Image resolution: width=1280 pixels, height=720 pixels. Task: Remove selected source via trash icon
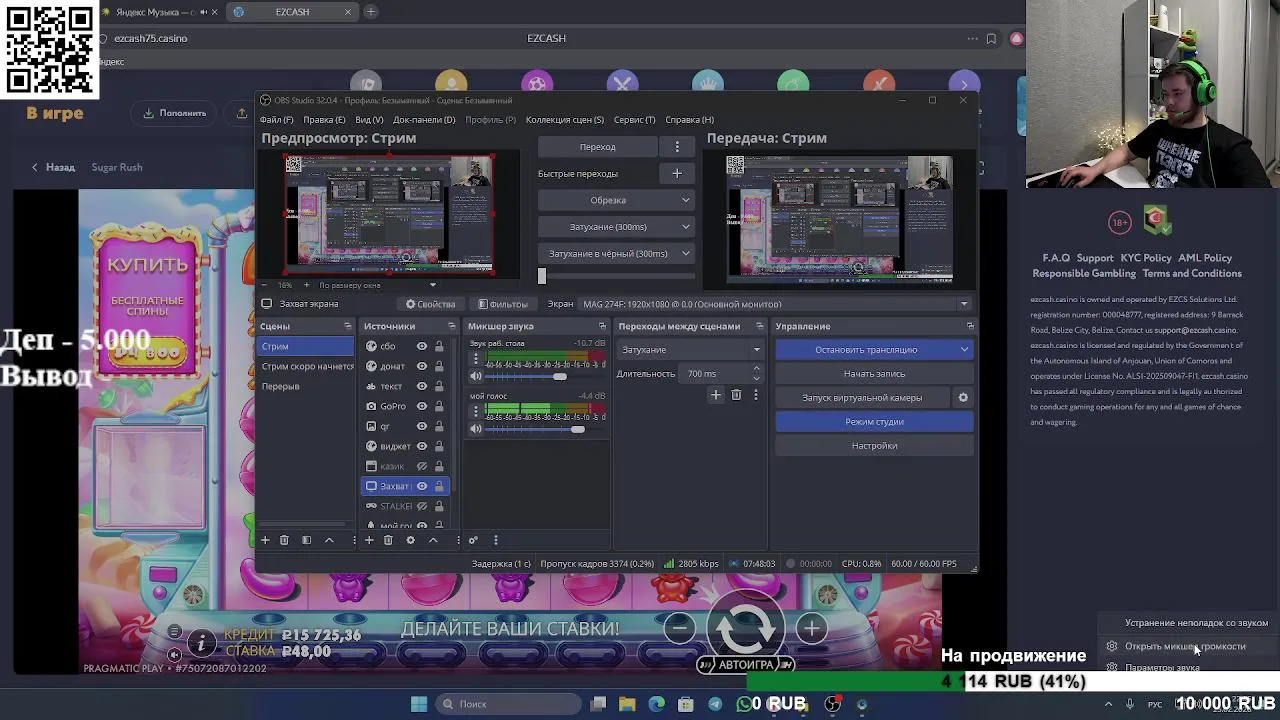tap(388, 540)
